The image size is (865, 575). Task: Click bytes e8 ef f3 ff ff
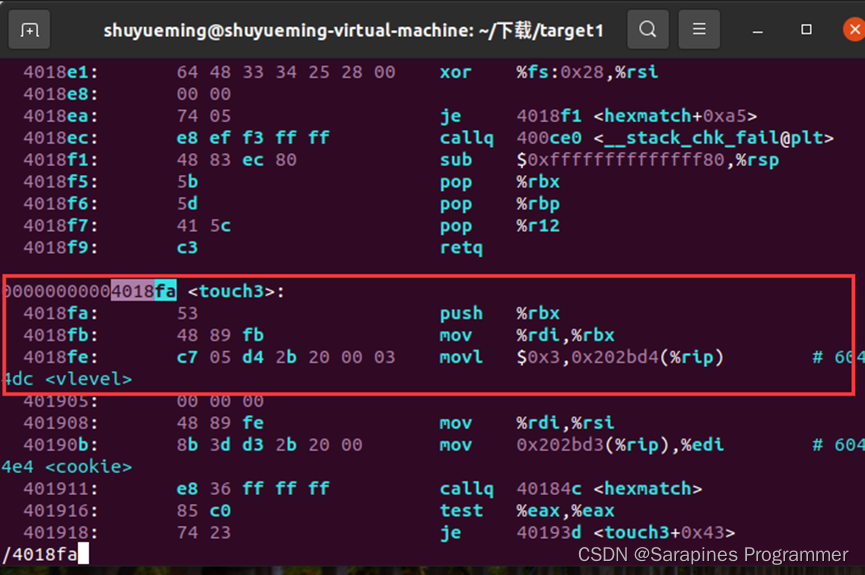253,138
